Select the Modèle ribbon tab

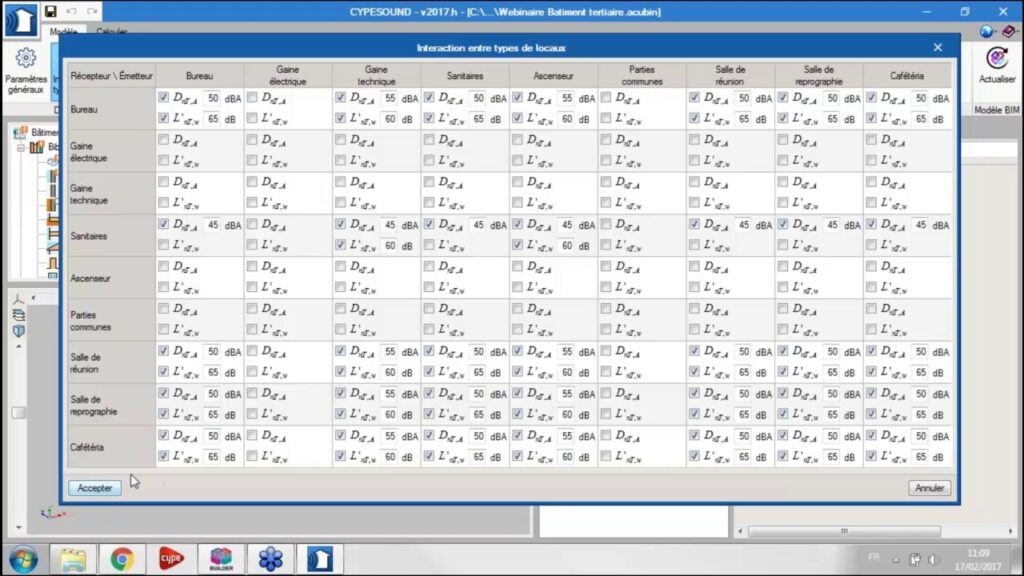click(x=64, y=32)
